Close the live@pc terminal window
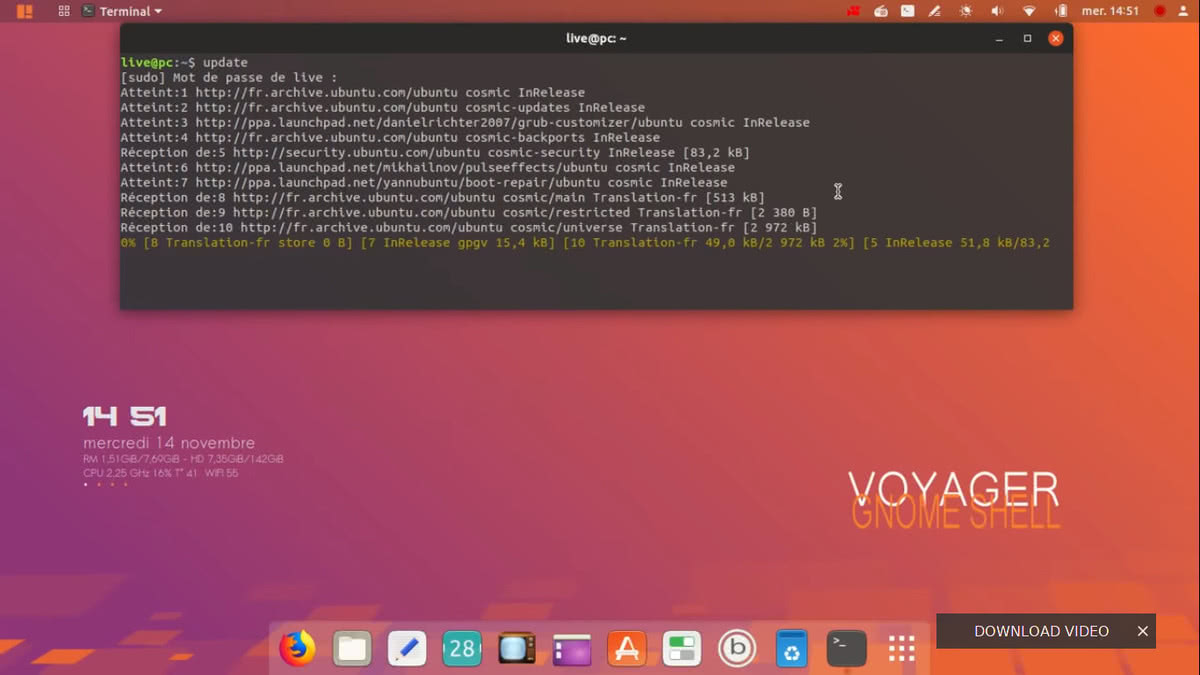The image size is (1200, 675). click(x=1055, y=38)
